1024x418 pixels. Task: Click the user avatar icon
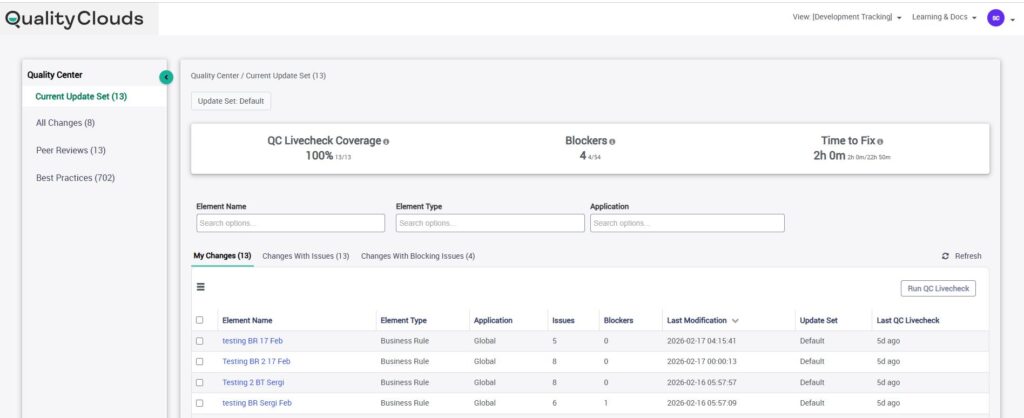pyautogui.click(x=995, y=17)
